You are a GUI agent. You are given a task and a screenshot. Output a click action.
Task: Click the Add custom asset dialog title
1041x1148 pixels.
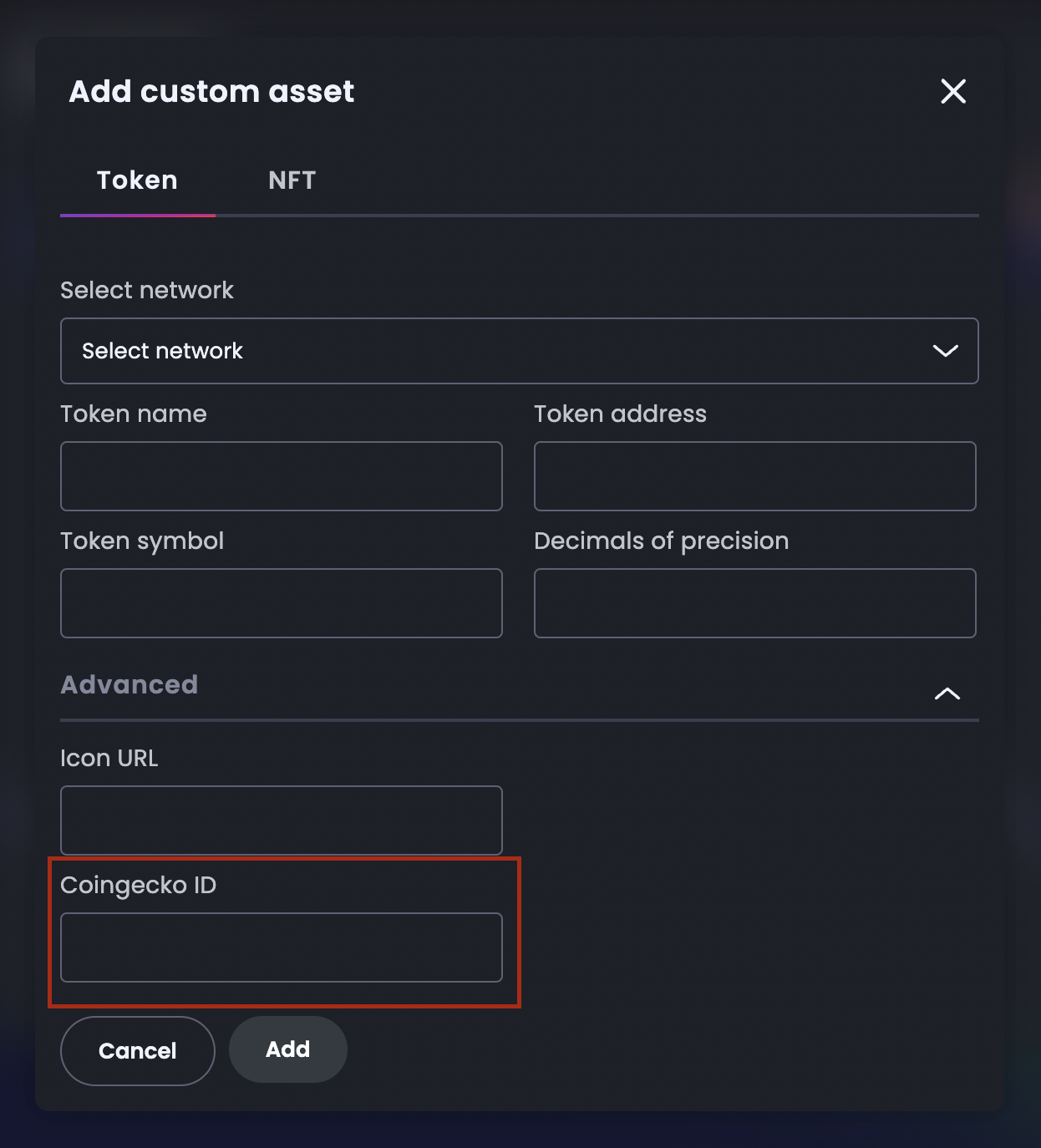(x=211, y=91)
